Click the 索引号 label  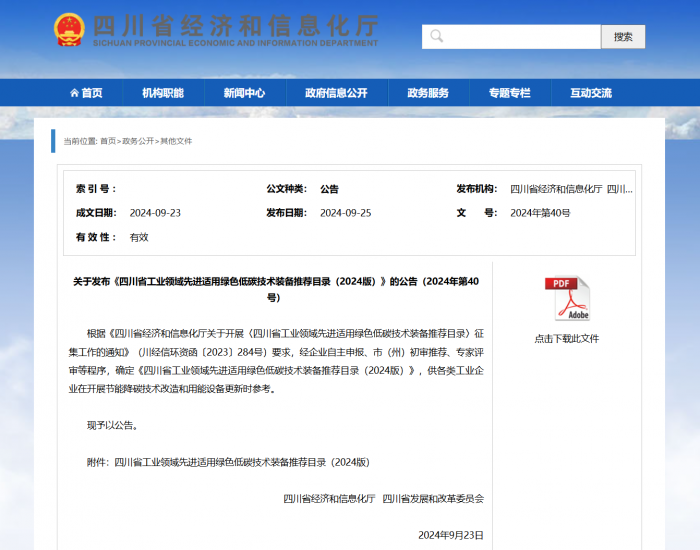96,189
